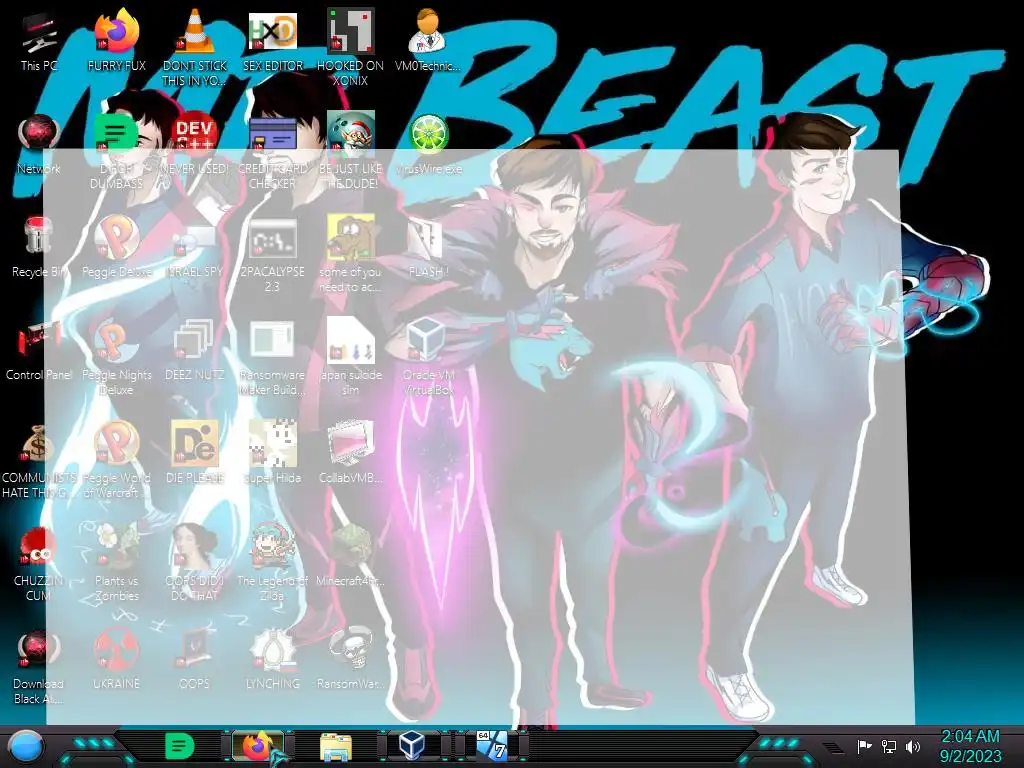1024x768 pixels.
Task: Open the Action Center flag tray icon
Action: 864,746
